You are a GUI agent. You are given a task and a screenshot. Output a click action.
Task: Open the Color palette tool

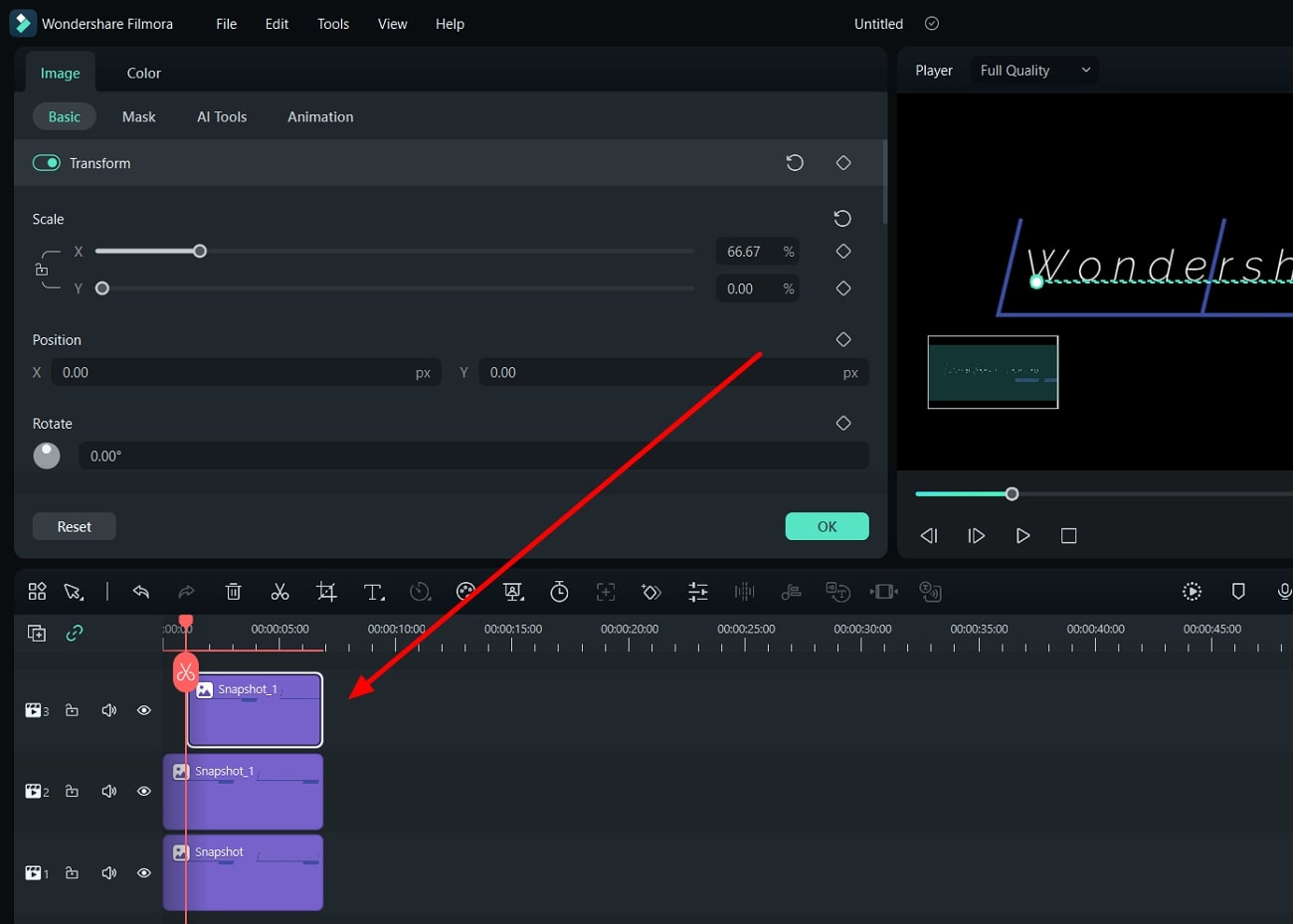tap(465, 592)
